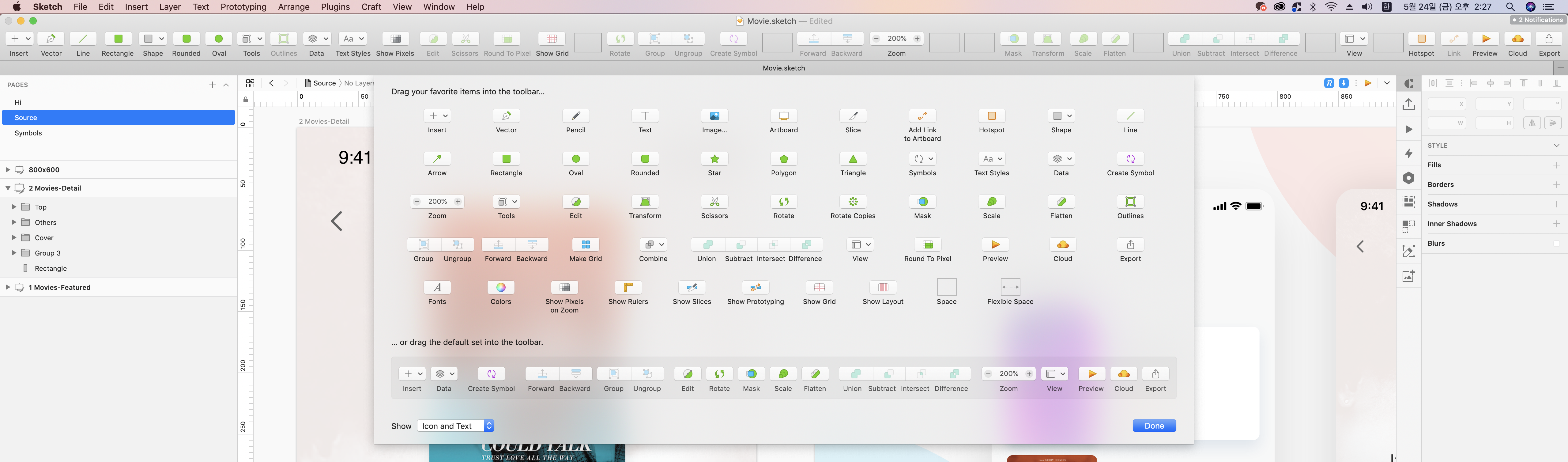Expand the 1 Movies-Featured artboard

(x=7, y=287)
